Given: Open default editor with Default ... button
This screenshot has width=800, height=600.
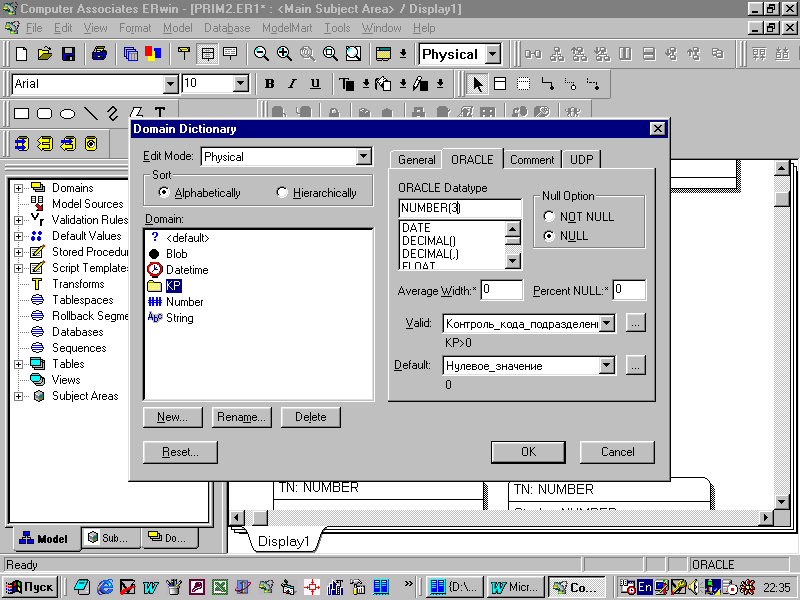Looking at the screenshot, I should (635, 365).
